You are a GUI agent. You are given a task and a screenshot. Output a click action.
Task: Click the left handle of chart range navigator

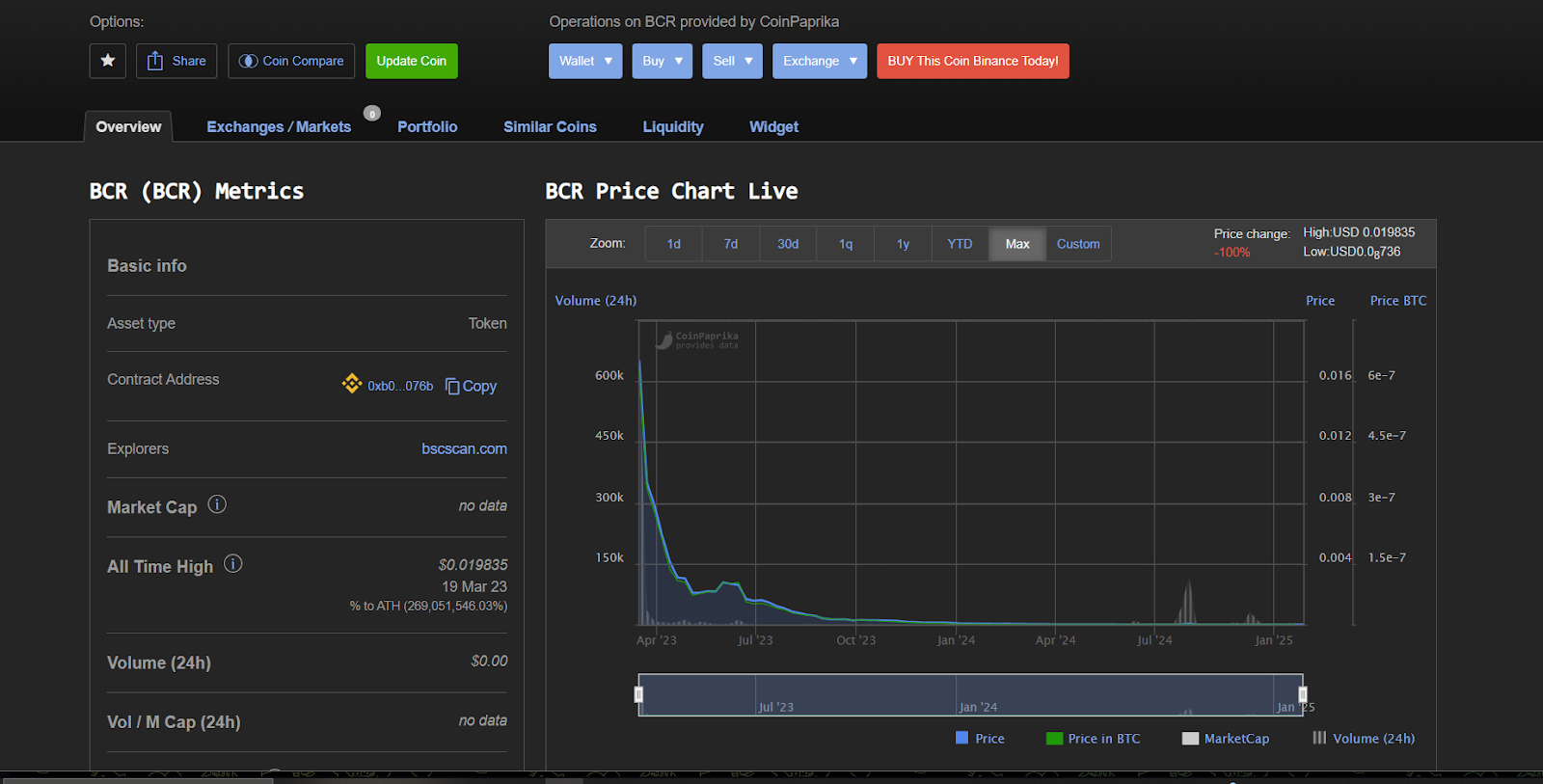click(x=638, y=694)
